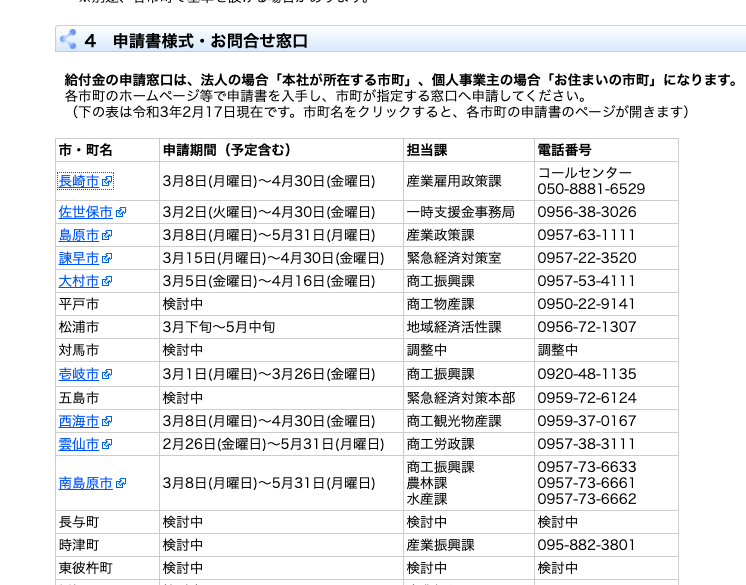Viewport: 746px width, 585px height.
Task: Click the call center number 050-8881-6529
Action: (591, 189)
